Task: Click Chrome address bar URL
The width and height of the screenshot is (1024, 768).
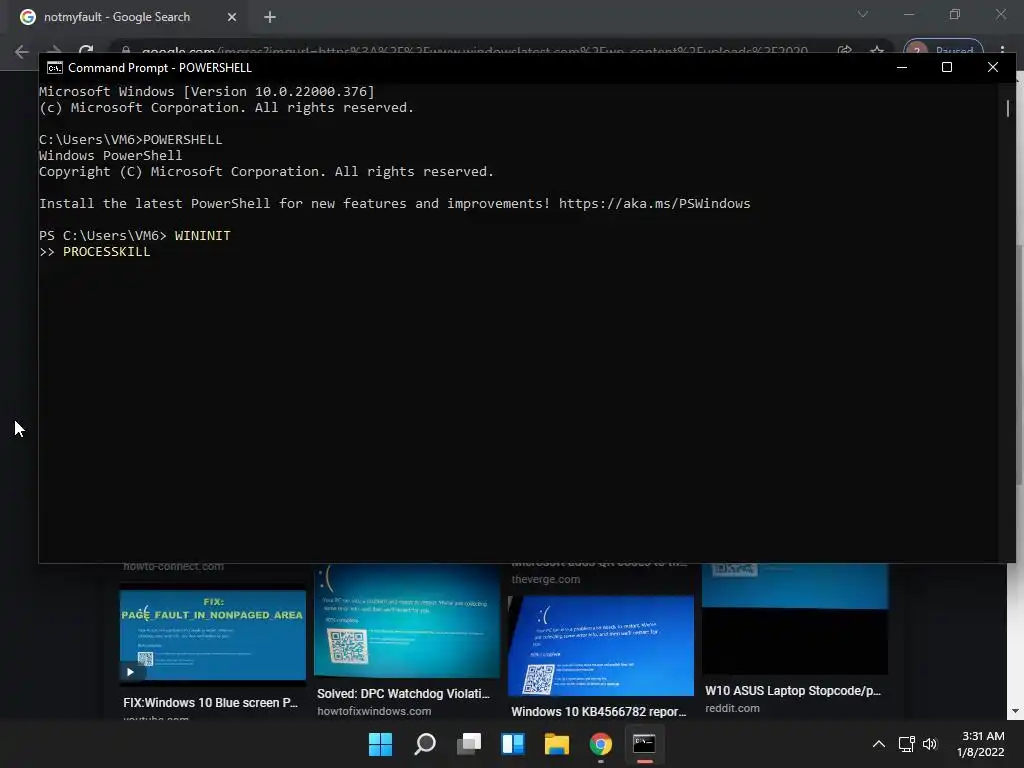Action: tap(475, 51)
